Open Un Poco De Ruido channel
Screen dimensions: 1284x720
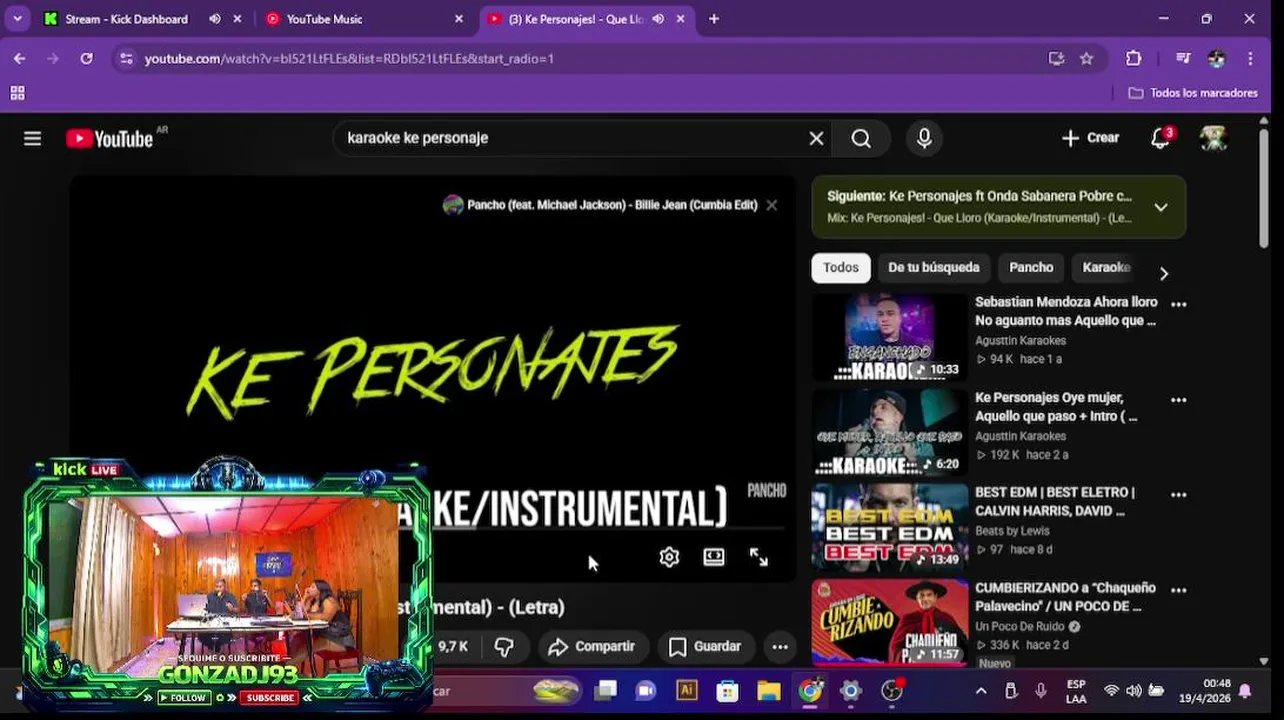point(1022,627)
